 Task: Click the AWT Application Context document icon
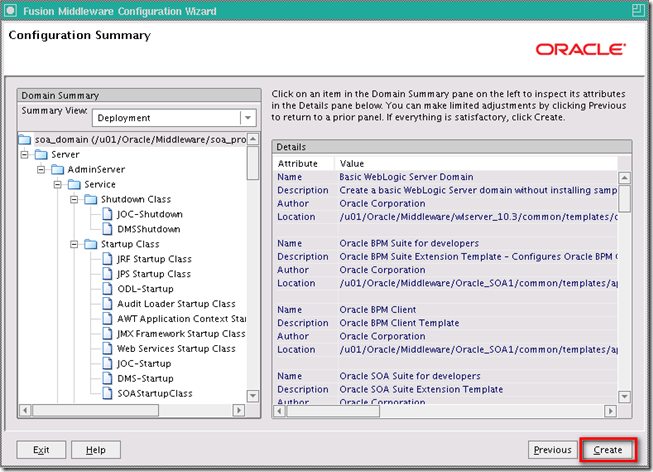tap(107, 319)
